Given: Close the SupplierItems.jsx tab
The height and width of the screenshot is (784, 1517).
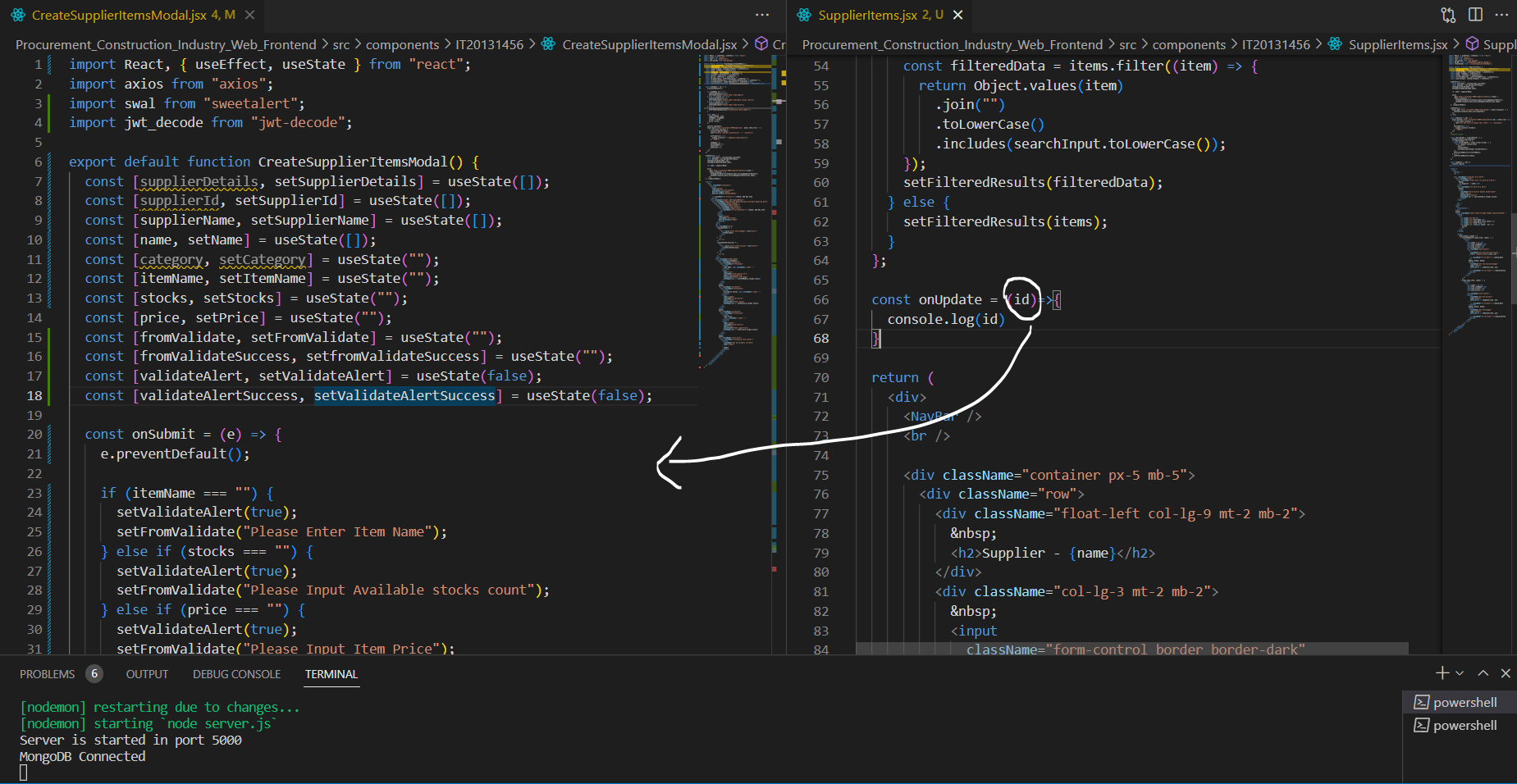Looking at the screenshot, I should [957, 15].
